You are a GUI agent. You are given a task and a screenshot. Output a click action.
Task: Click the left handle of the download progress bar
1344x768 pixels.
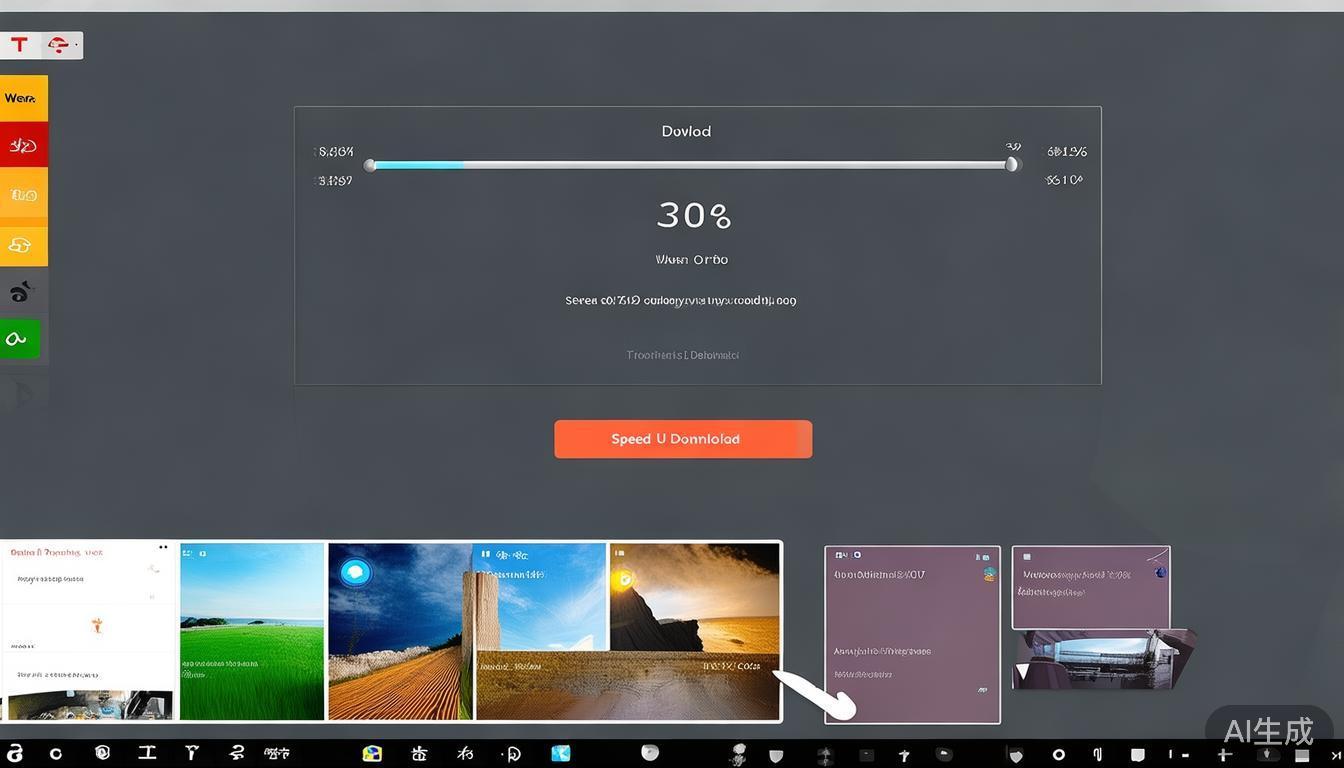point(370,165)
